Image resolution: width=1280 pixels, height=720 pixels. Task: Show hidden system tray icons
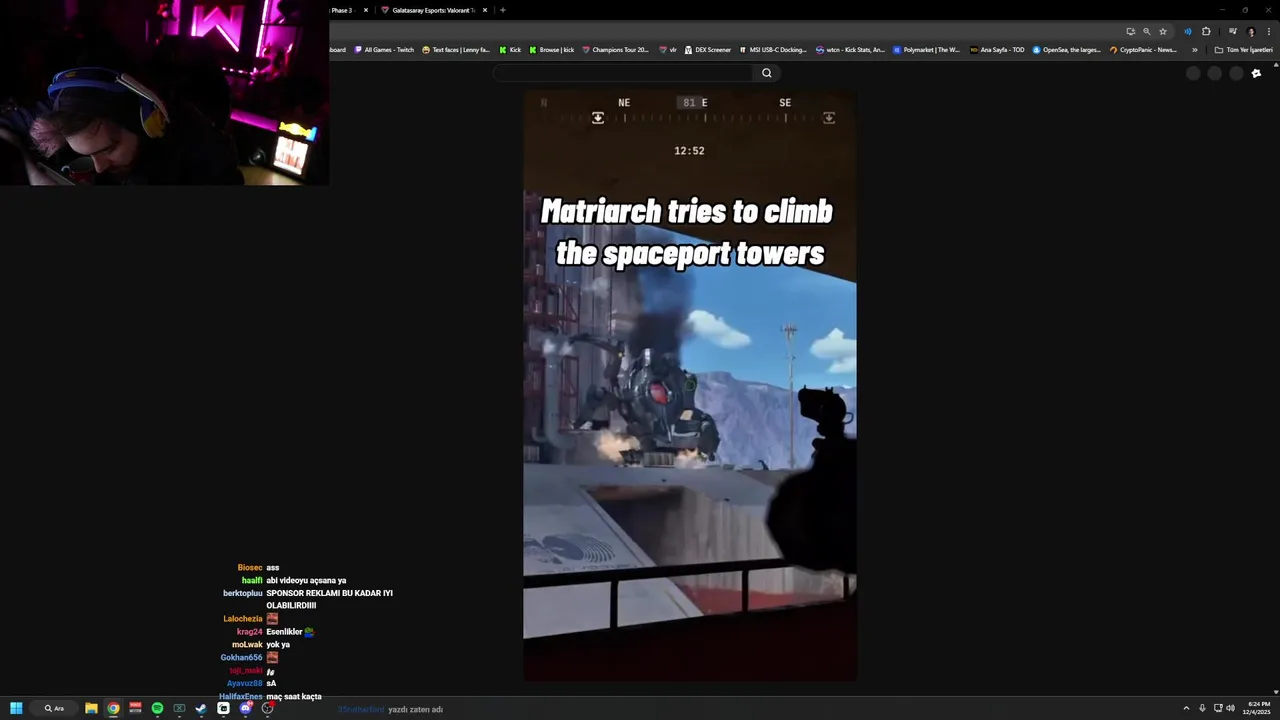pyautogui.click(x=1186, y=708)
